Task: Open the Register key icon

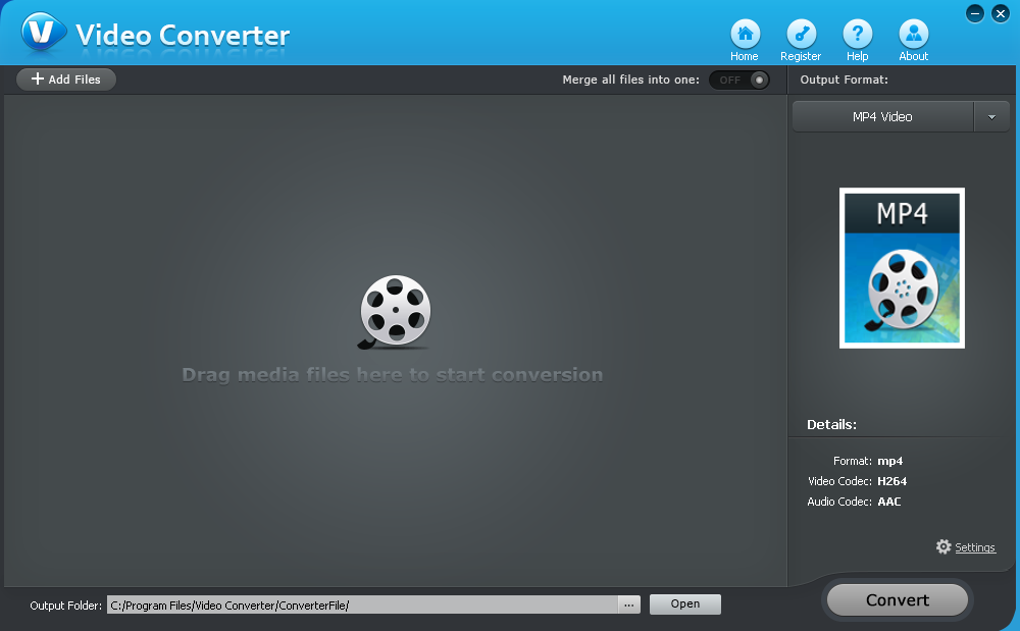Action: tap(801, 33)
